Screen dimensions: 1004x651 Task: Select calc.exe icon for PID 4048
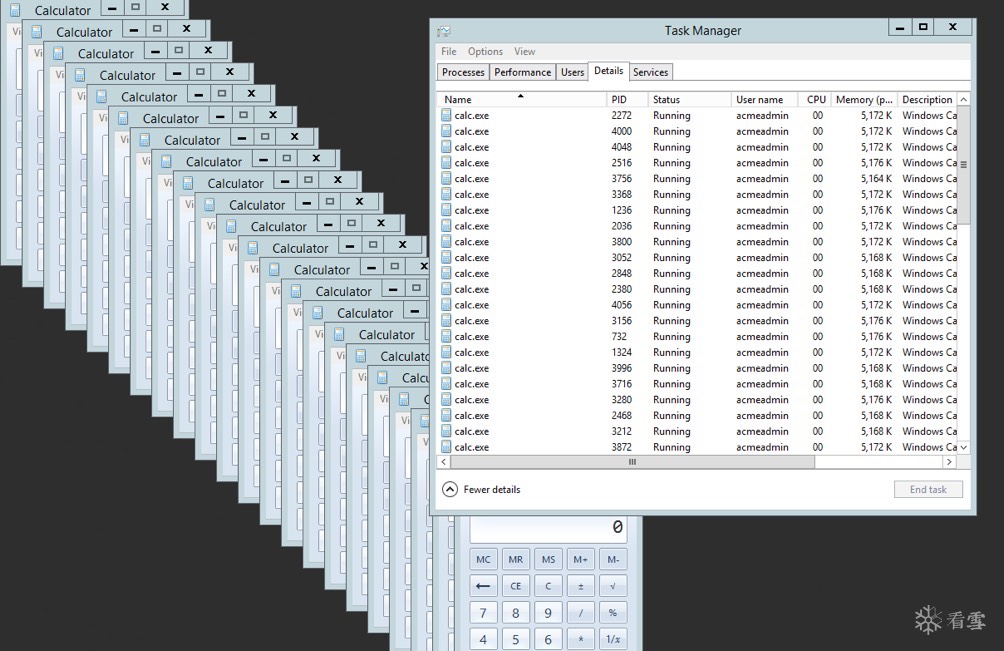[x=446, y=147]
